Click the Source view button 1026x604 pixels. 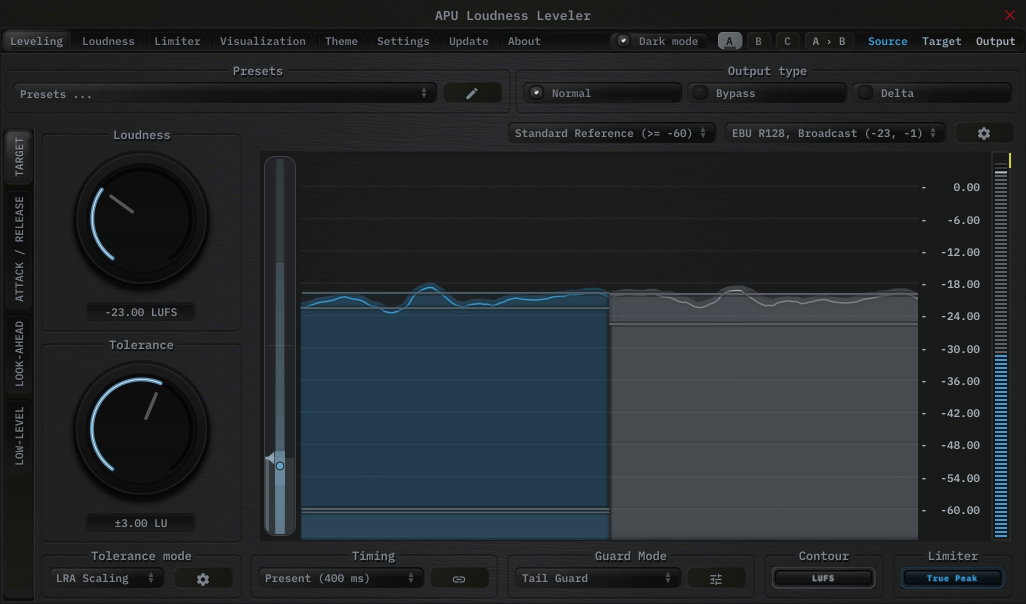(x=887, y=40)
